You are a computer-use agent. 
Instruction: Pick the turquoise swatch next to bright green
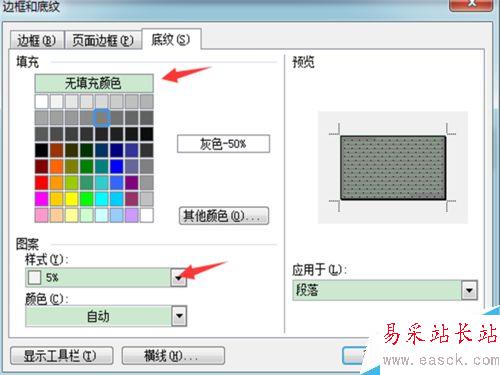click(101, 199)
